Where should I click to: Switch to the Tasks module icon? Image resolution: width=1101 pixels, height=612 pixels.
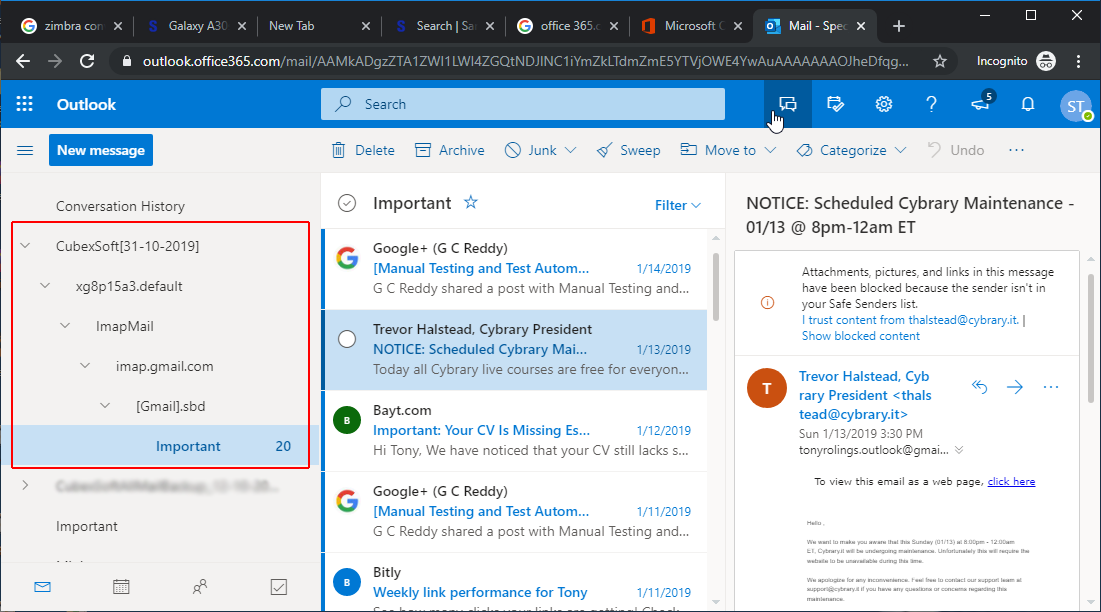[x=279, y=587]
